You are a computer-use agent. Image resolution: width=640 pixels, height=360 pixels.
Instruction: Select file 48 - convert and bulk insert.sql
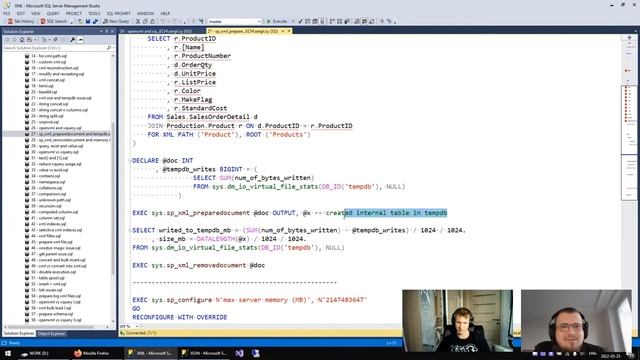55,260
